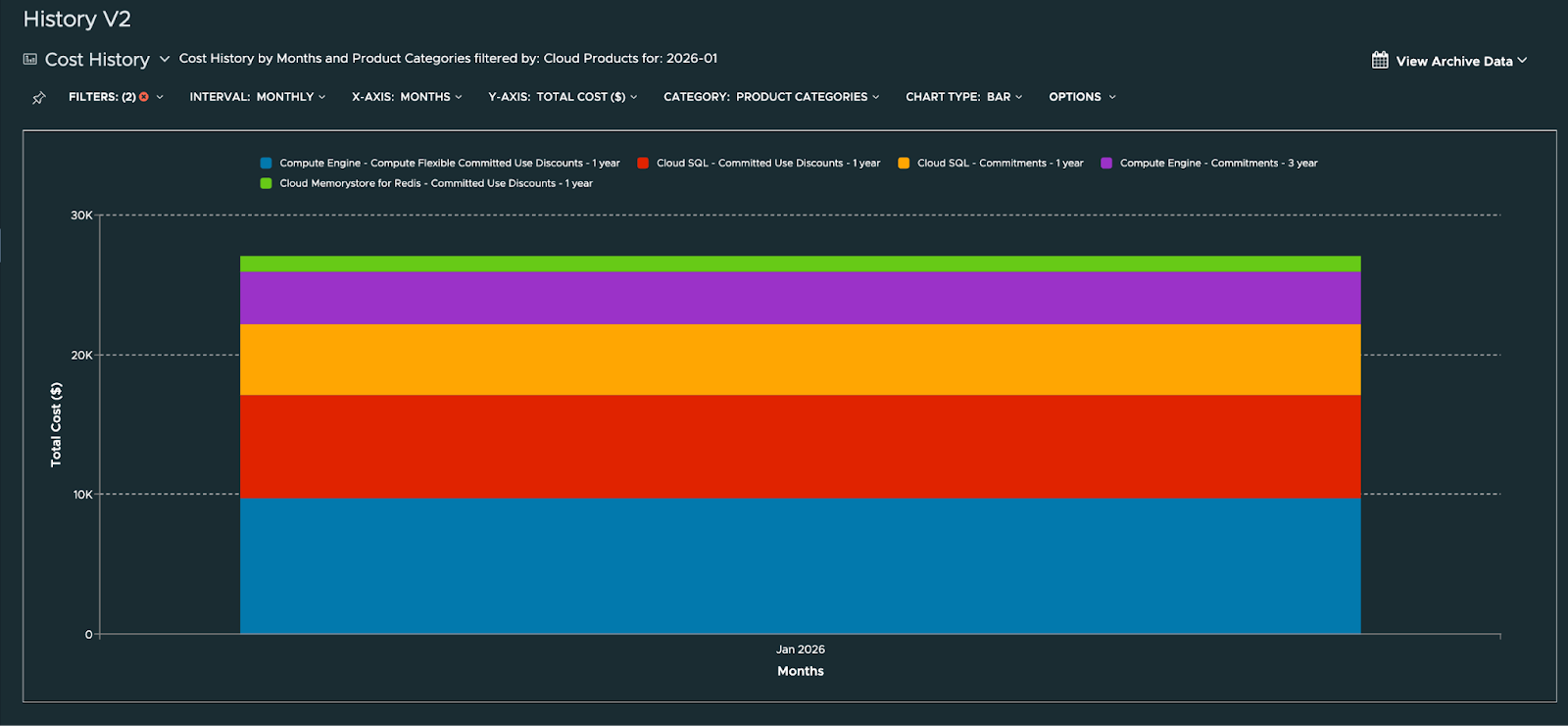Toggle Compute Engine Flexible CUD legend series
Screen dimensions: 1568x726
coord(449,164)
